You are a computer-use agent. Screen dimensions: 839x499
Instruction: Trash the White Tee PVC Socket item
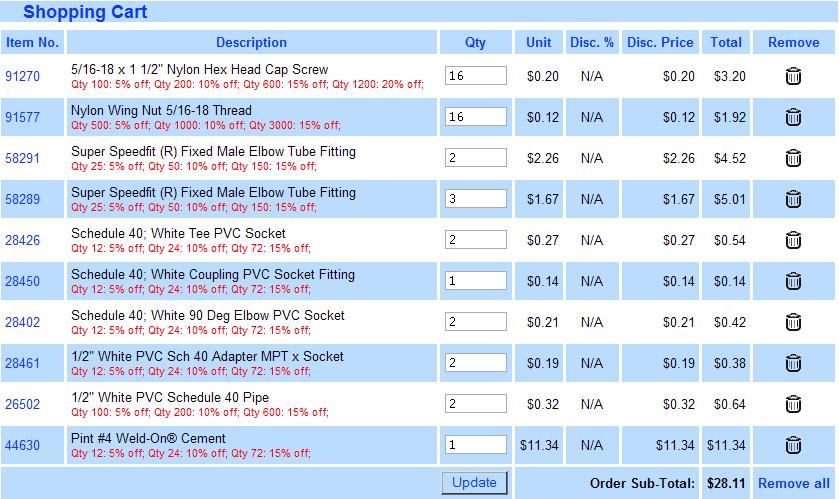[x=793, y=240]
